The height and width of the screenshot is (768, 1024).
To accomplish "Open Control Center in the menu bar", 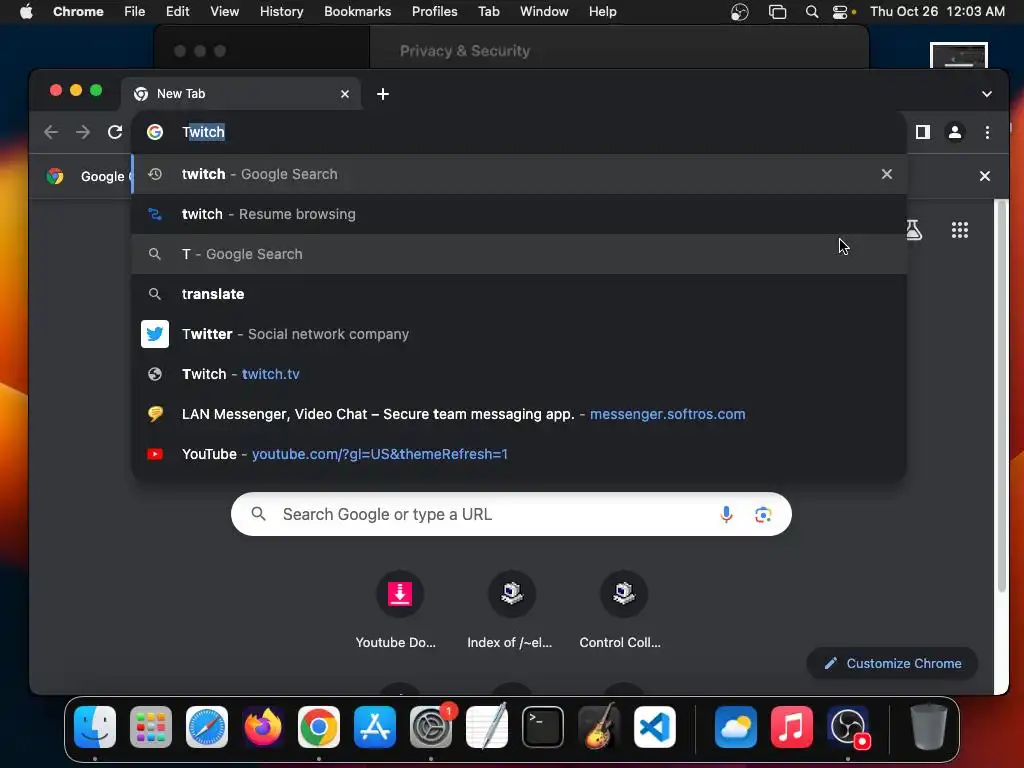I will click(840, 12).
